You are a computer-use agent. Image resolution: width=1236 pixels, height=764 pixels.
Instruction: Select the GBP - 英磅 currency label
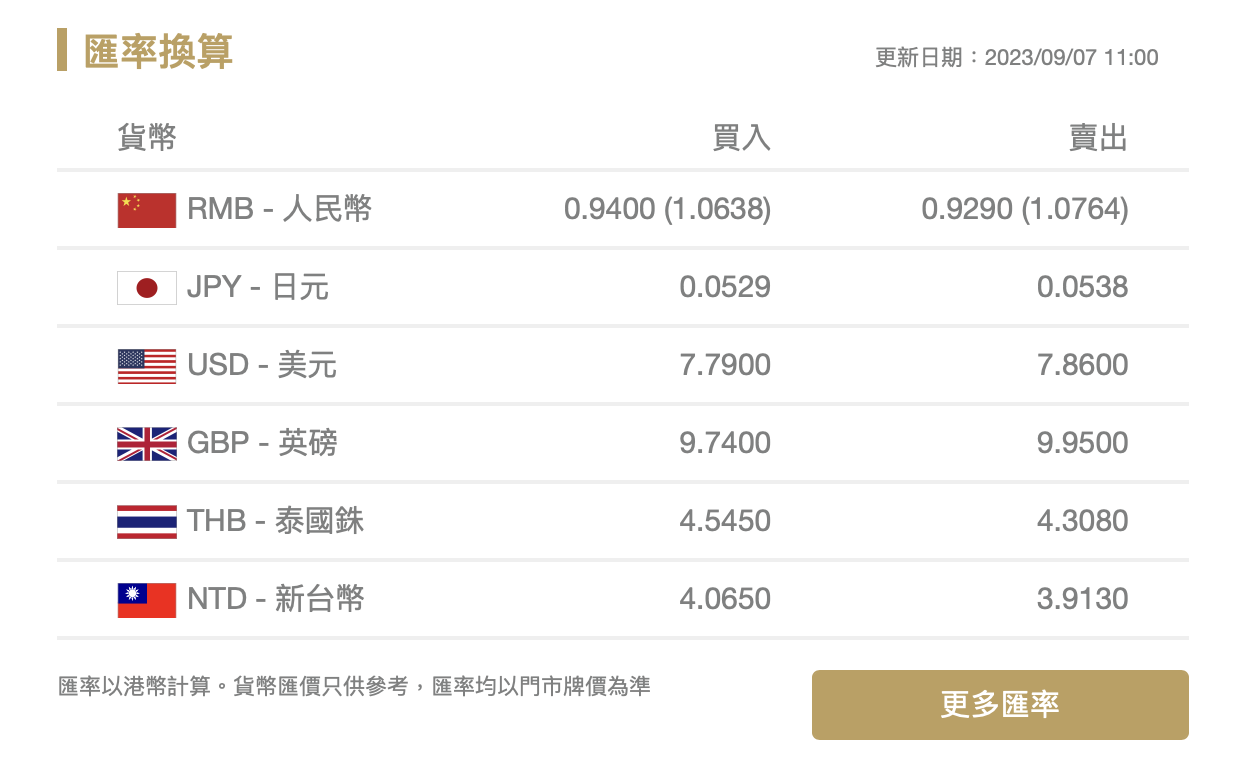tap(262, 443)
